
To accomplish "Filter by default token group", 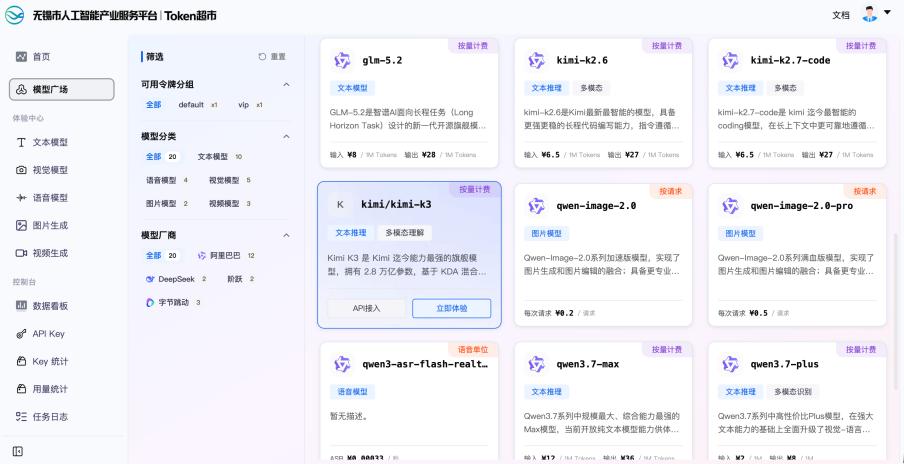I will (x=198, y=105).
